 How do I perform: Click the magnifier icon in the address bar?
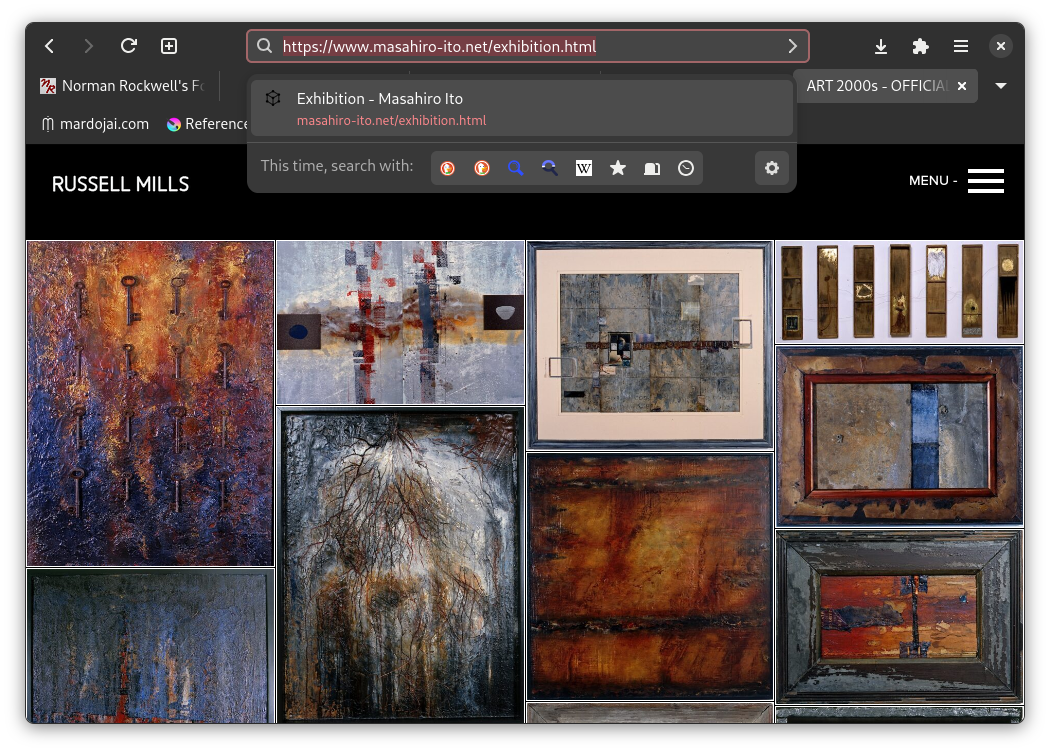point(265,46)
